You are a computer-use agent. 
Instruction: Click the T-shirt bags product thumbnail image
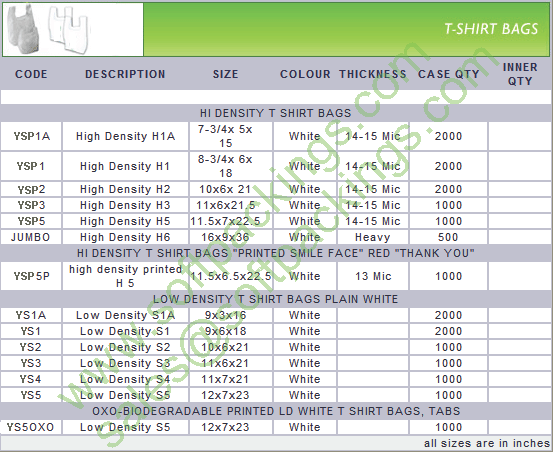pyautogui.click(x=73, y=29)
